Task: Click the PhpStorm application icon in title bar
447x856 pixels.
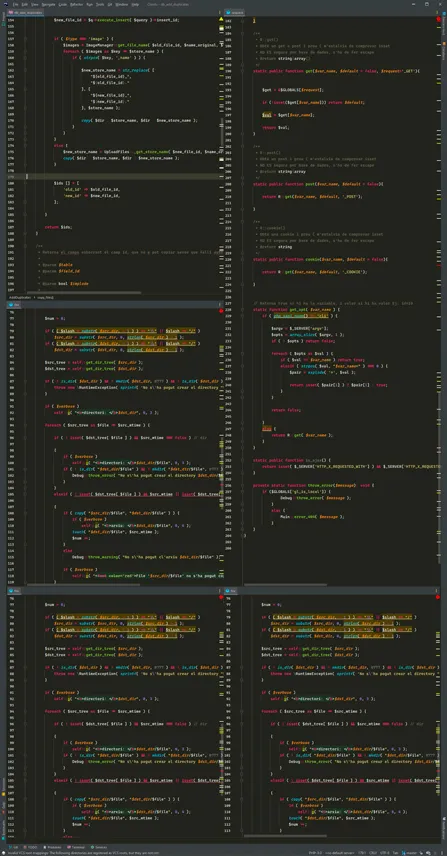Action: click(4, 4)
